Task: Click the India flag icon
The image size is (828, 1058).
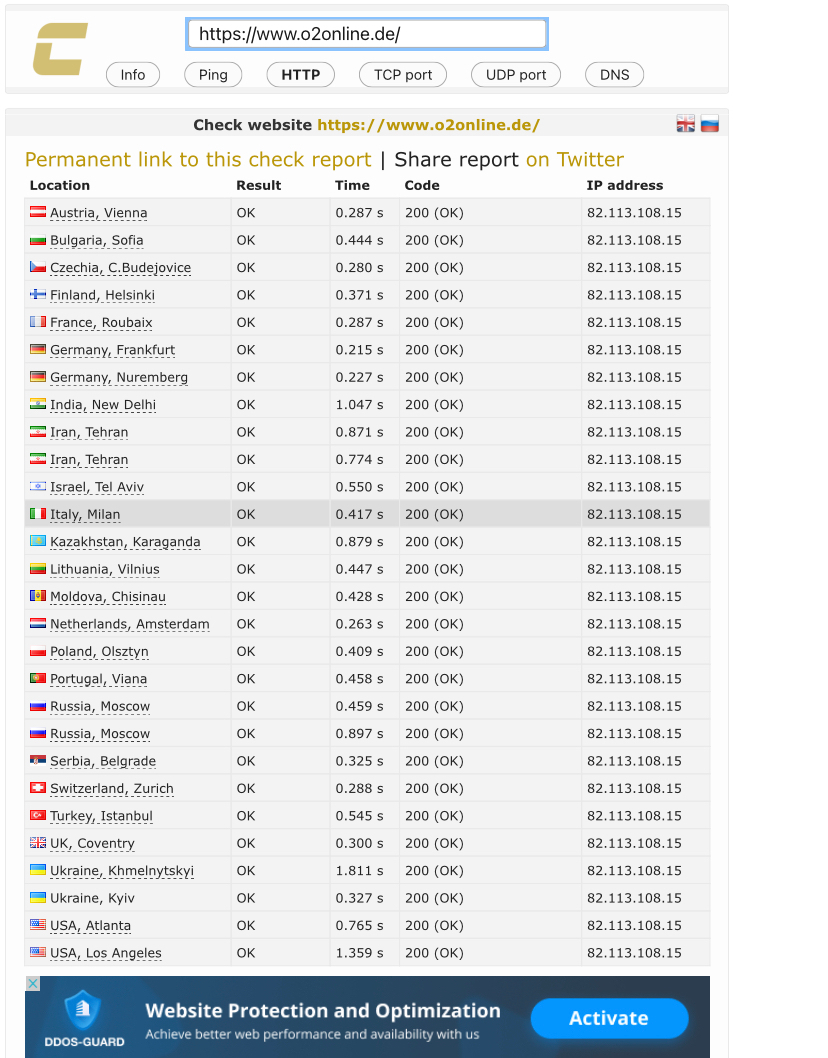Action: pos(38,404)
